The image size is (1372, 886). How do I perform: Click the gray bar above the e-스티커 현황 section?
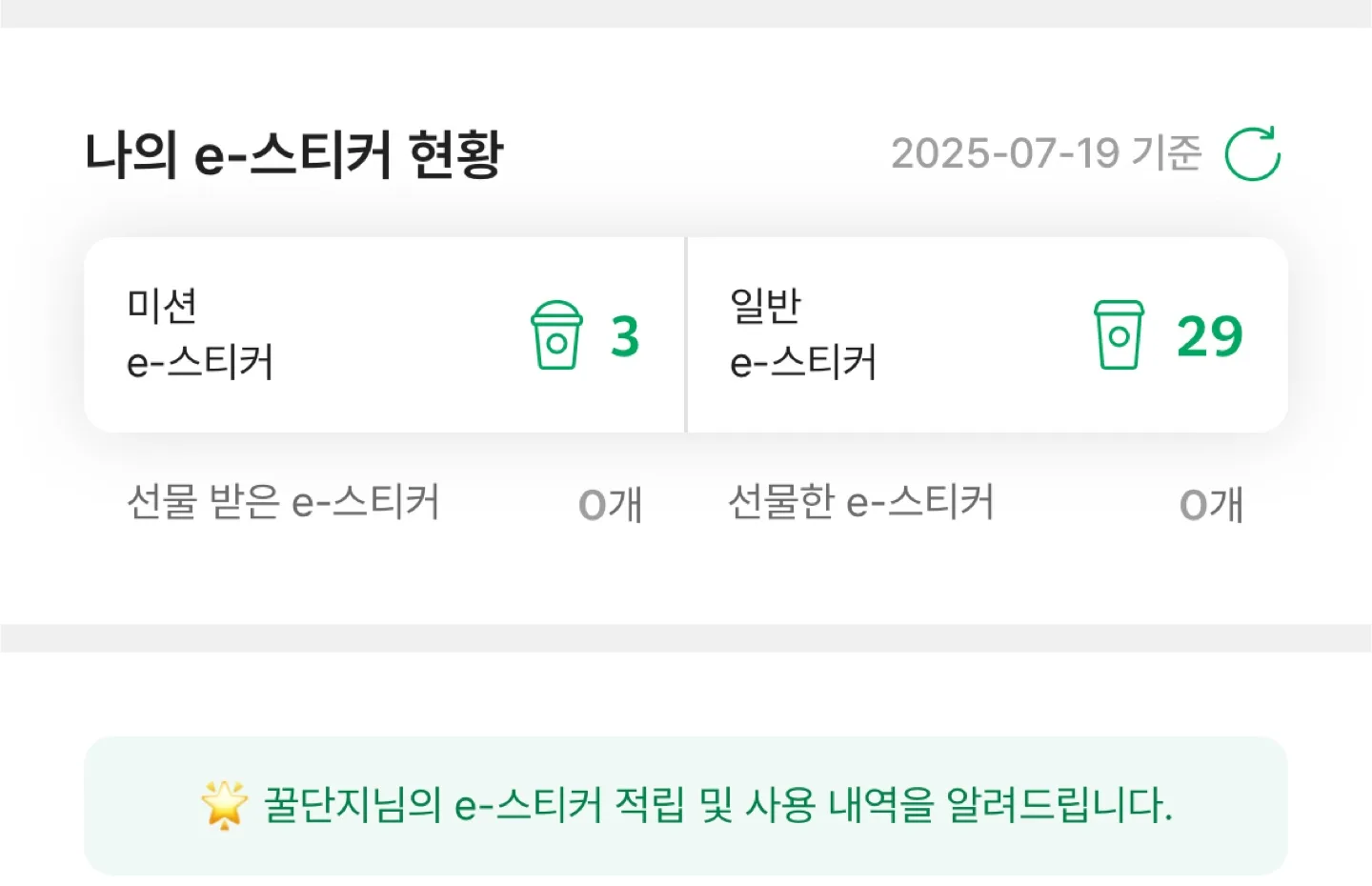tap(686, 13)
